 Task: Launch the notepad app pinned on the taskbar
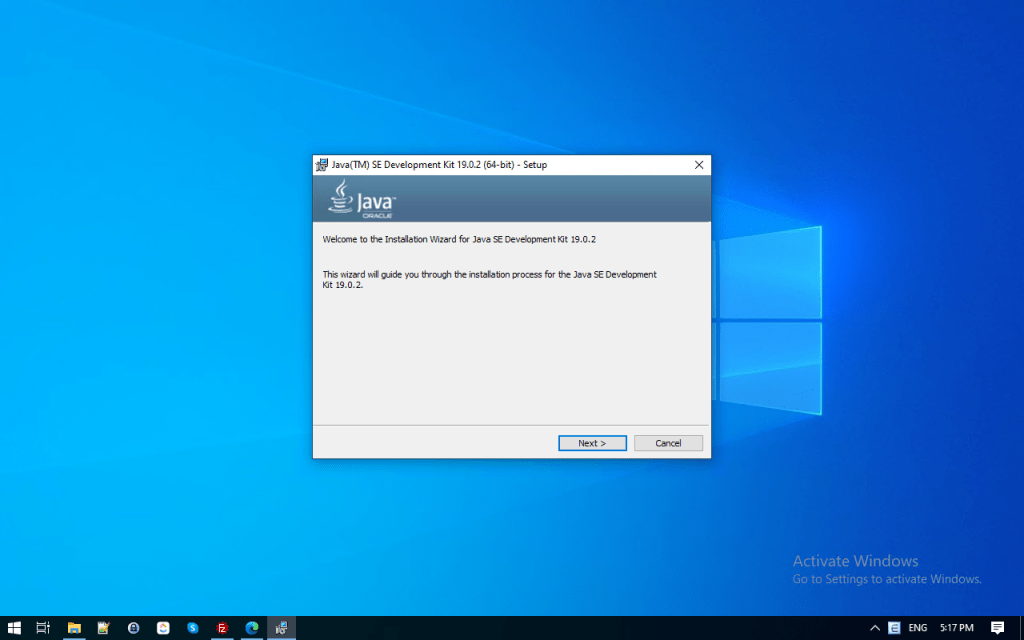103,627
